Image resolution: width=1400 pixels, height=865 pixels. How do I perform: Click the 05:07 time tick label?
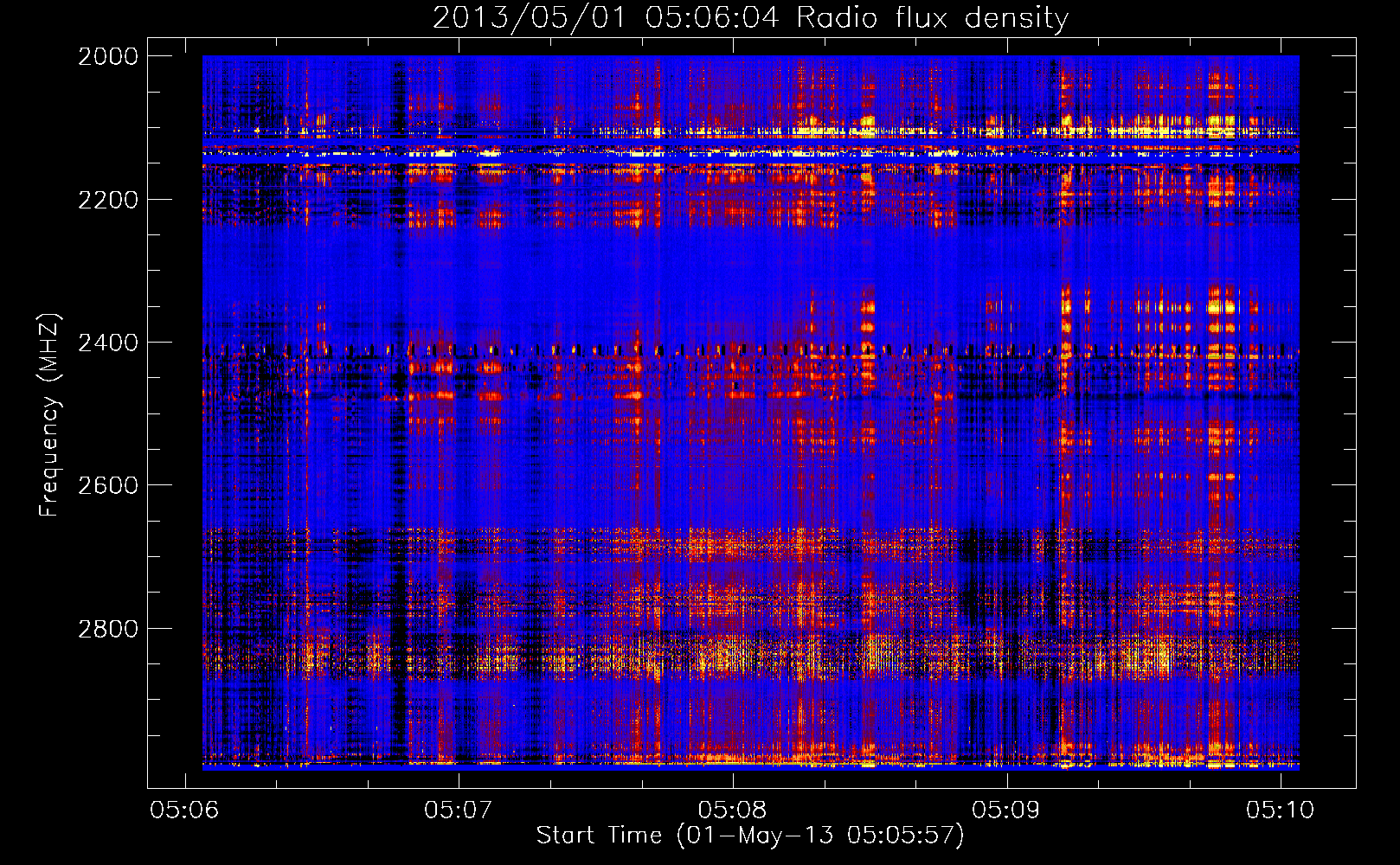[459, 810]
